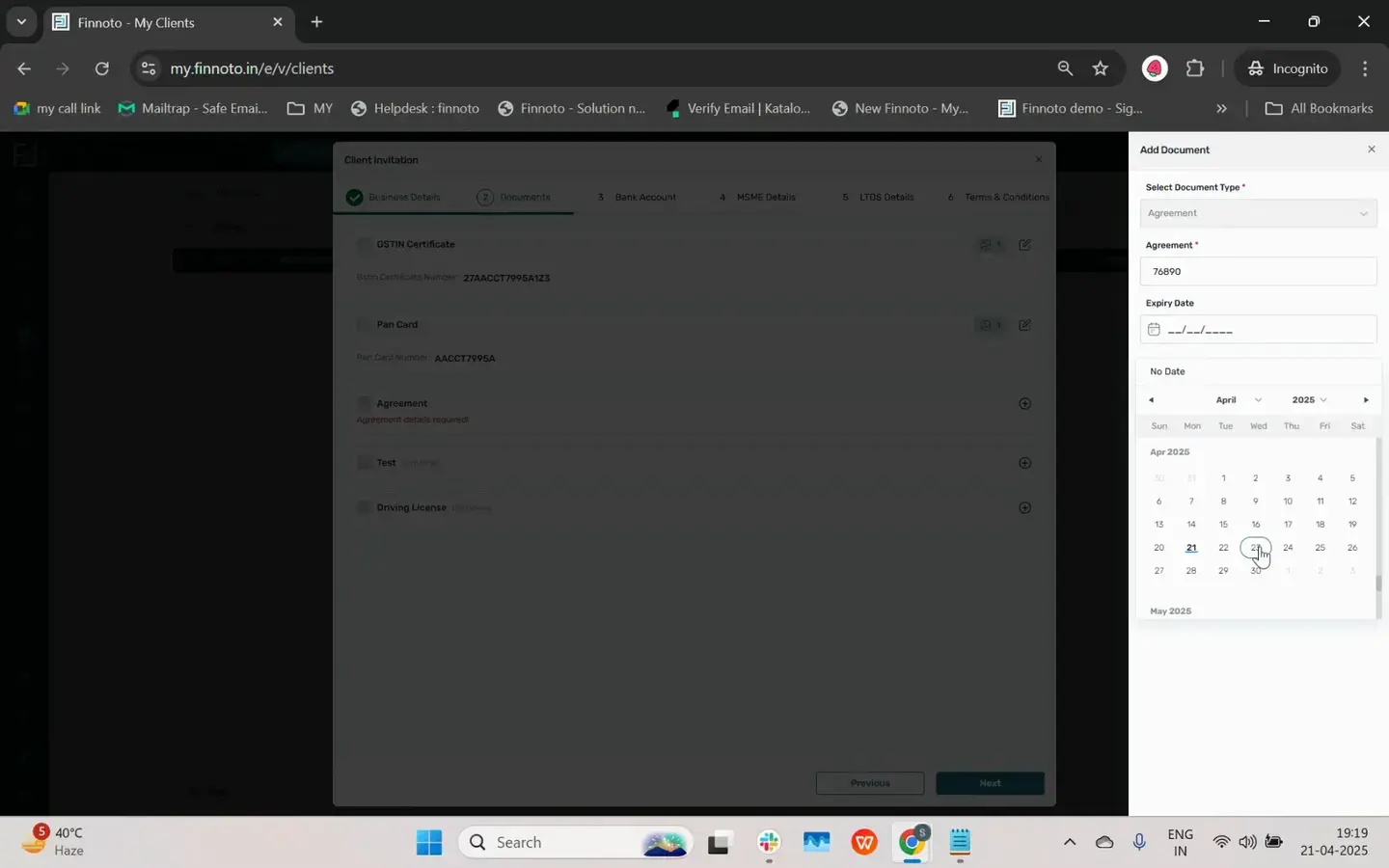The height and width of the screenshot is (868, 1389).
Task: Edit the GSTIN Certificate entry
Action: 1025,245
